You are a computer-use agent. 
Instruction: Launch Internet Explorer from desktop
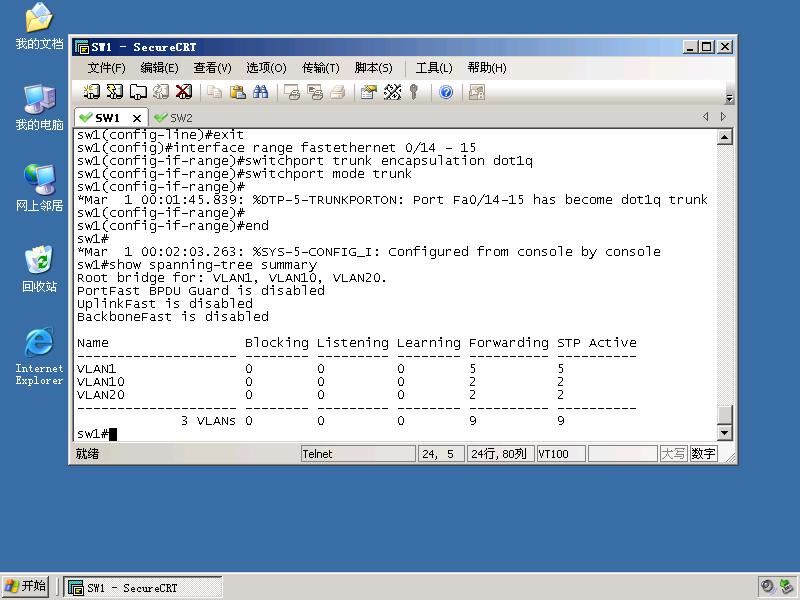point(39,356)
